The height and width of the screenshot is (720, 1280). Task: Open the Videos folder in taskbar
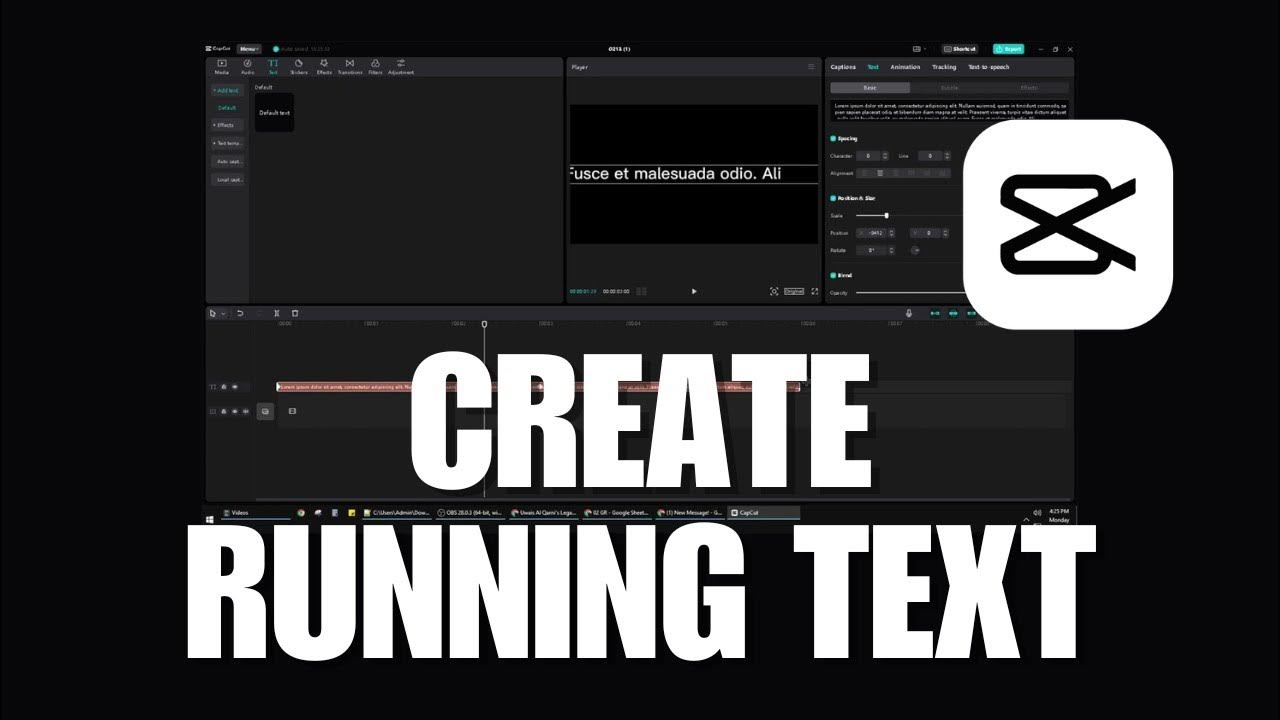[255, 513]
